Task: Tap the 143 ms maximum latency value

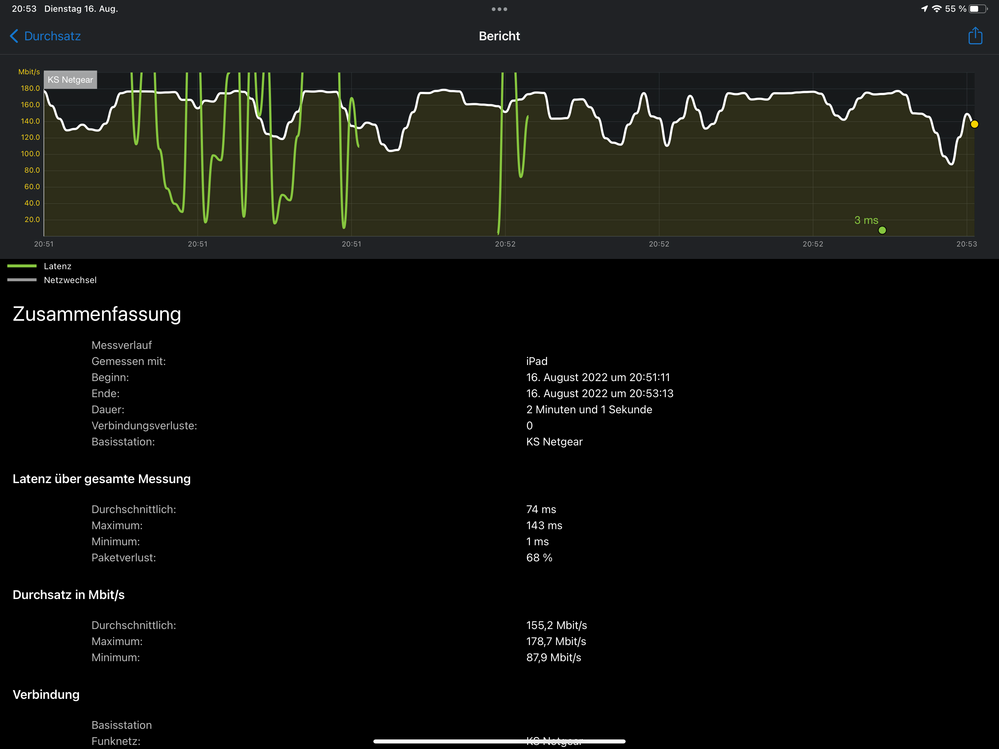Action: point(544,526)
